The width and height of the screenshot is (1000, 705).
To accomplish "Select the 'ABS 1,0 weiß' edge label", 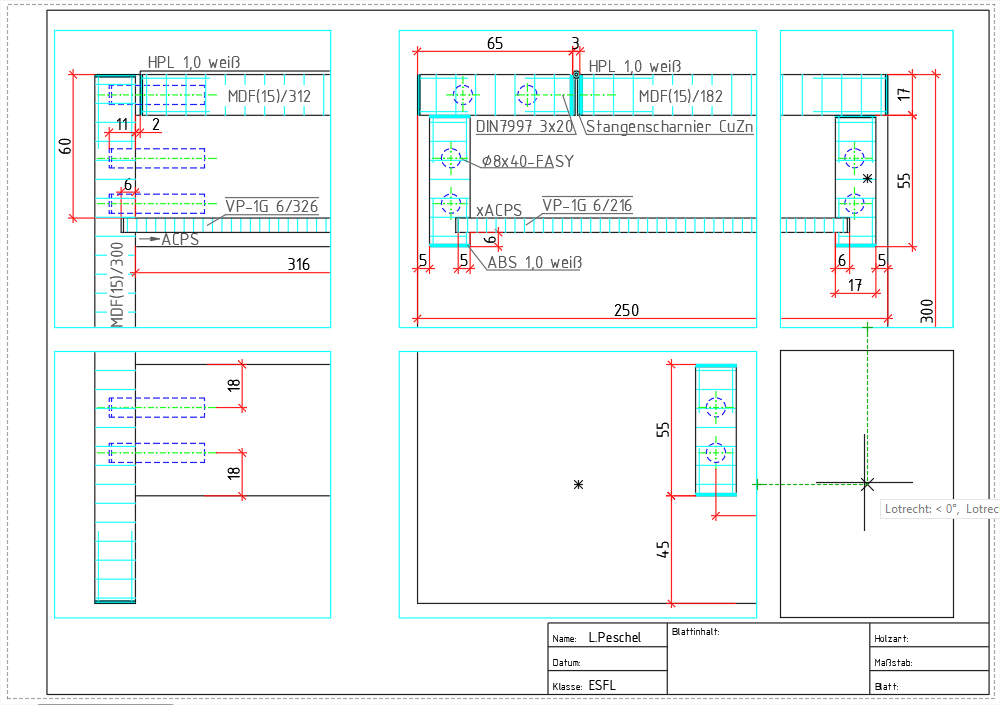I will pos(534,263).
